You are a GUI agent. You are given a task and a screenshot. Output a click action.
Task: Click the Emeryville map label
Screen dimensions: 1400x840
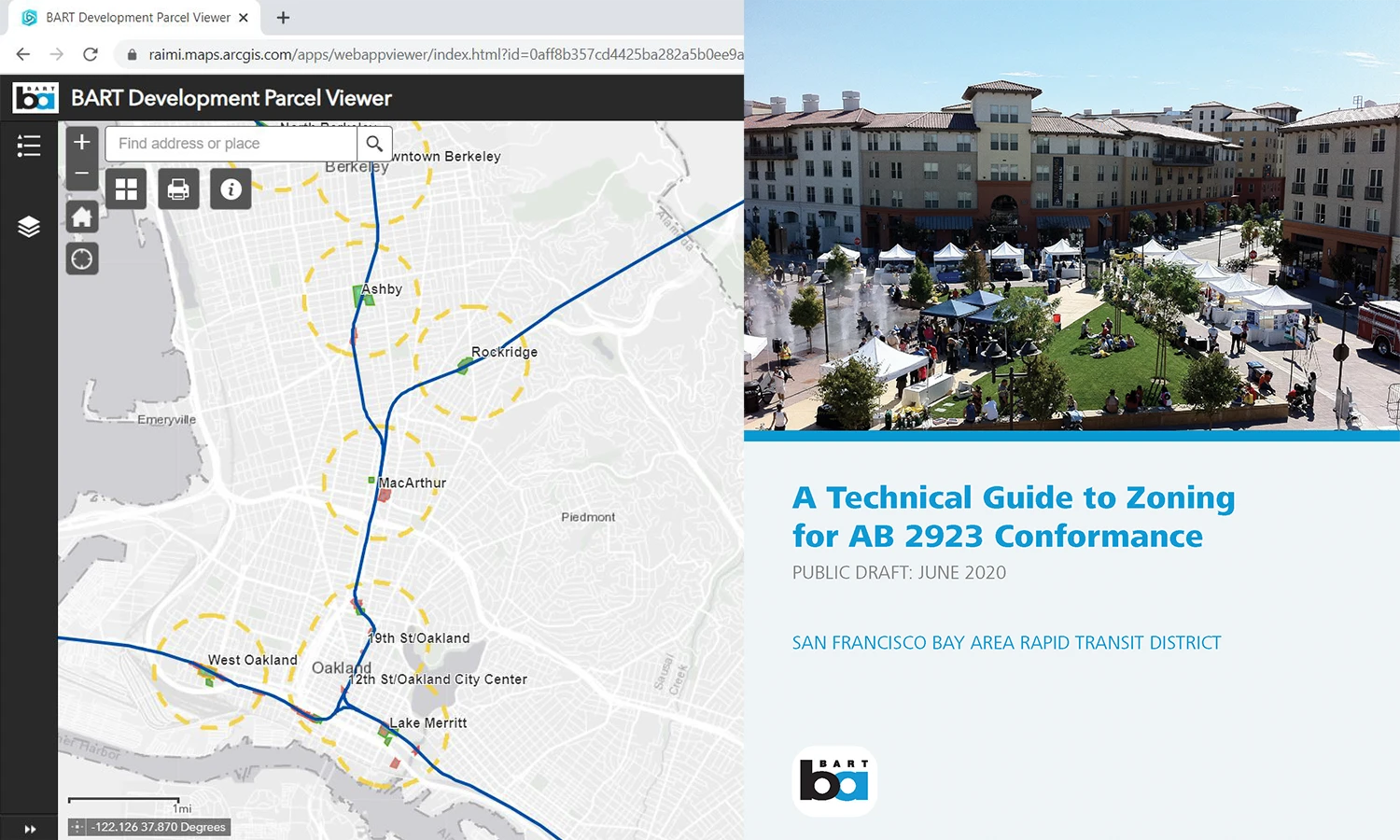167,420
